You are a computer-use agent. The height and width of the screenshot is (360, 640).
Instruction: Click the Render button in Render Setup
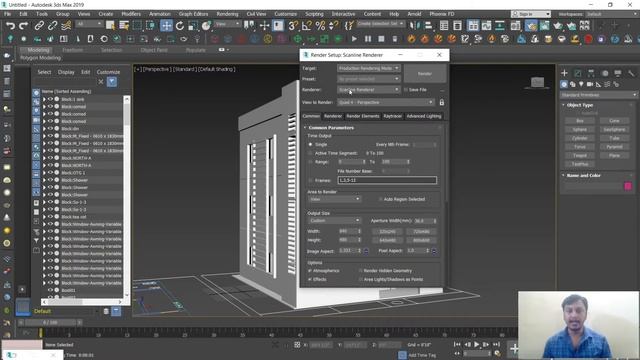425,73
